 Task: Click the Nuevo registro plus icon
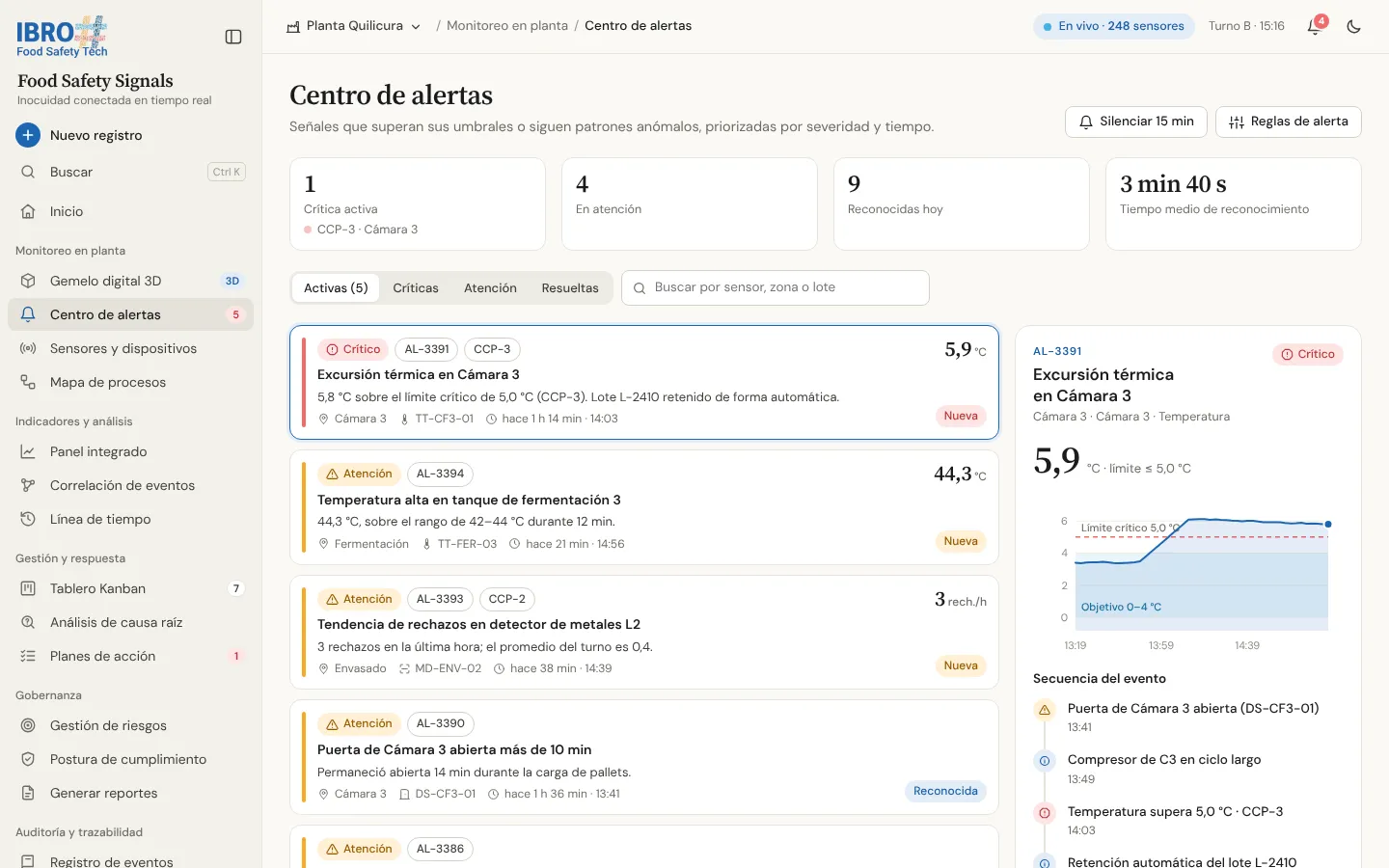(28, 135)
